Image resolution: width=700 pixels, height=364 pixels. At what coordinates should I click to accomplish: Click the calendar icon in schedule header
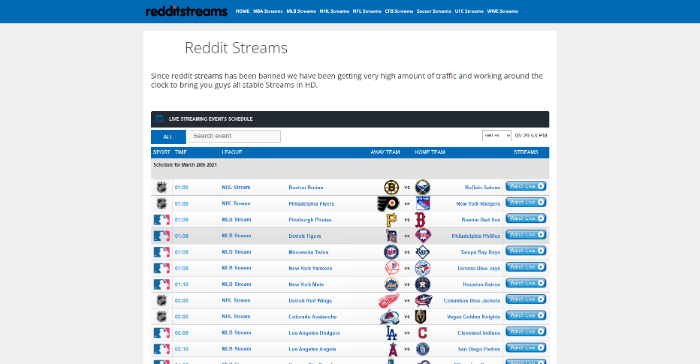159,119
